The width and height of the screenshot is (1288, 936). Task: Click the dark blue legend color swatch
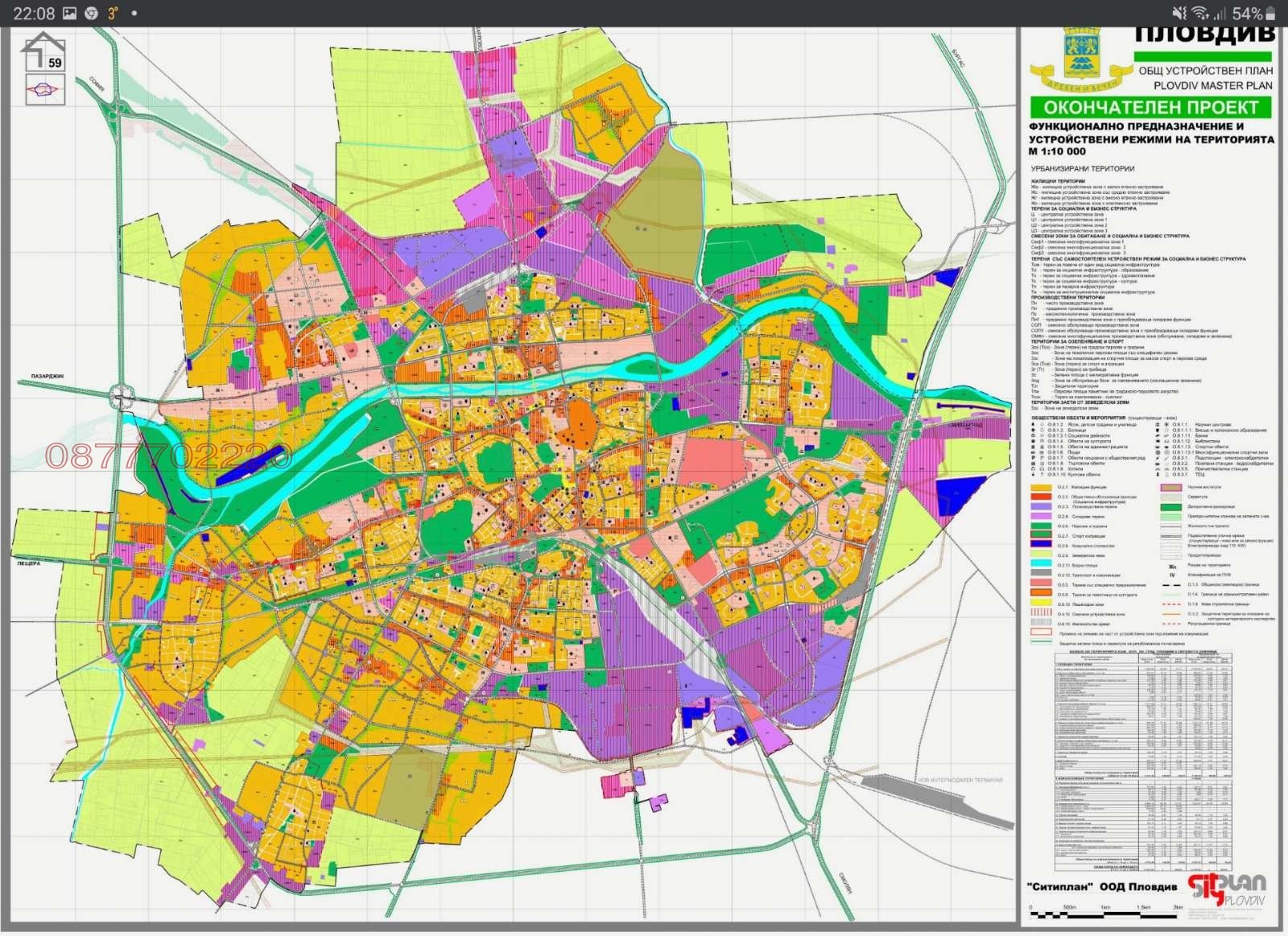[x=1042, y=546]
